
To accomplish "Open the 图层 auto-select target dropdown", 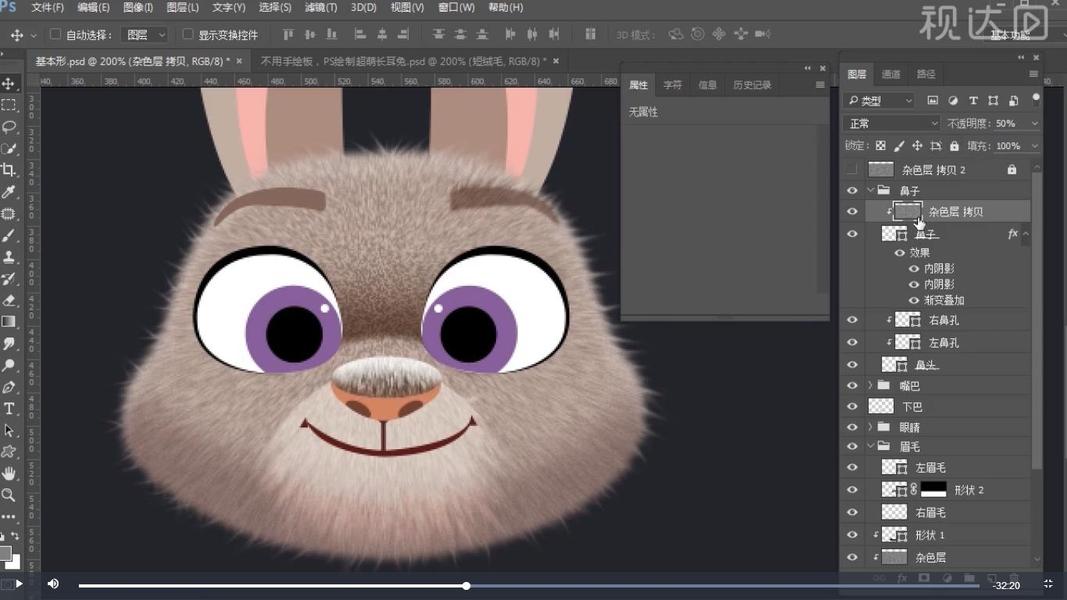I will 144,34.
